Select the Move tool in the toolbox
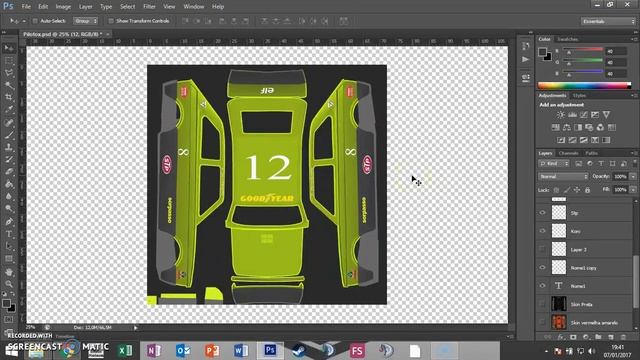Image resolution: width=640 pixels, height=360 pixels. coord(9,48)
